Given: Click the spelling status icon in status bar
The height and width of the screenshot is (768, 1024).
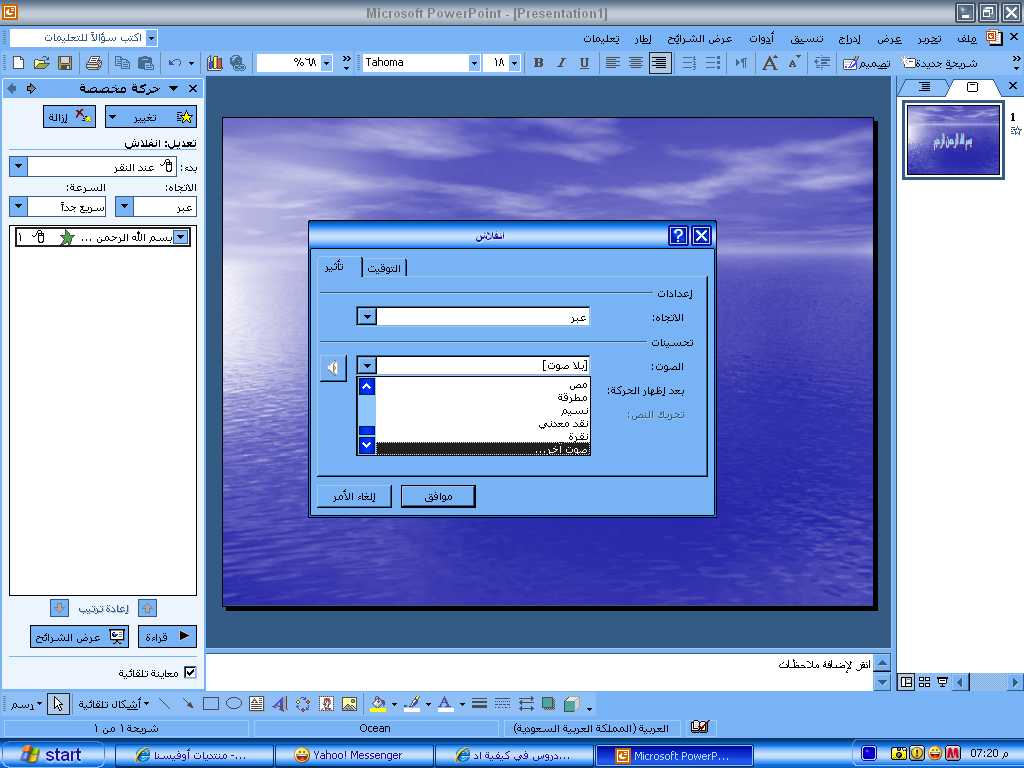Looking at the screenshot, I should [x=700, y=727].
